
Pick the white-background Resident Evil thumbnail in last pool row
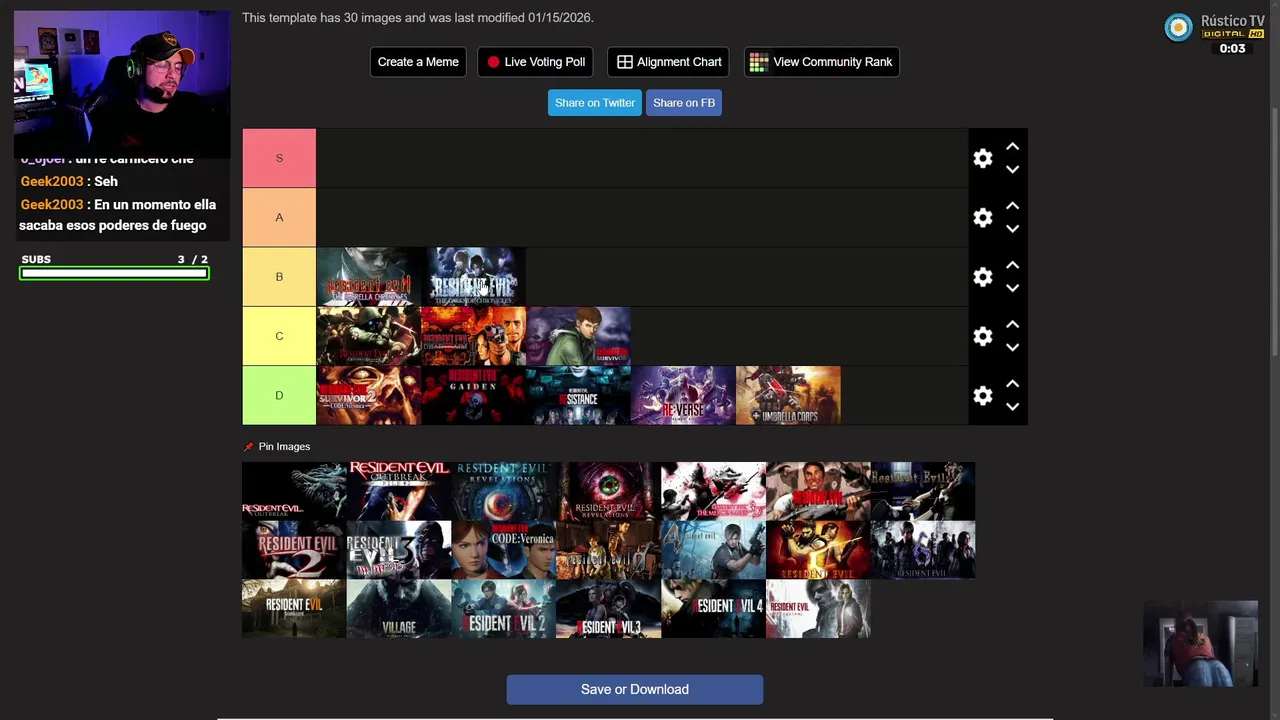[818, 609]
